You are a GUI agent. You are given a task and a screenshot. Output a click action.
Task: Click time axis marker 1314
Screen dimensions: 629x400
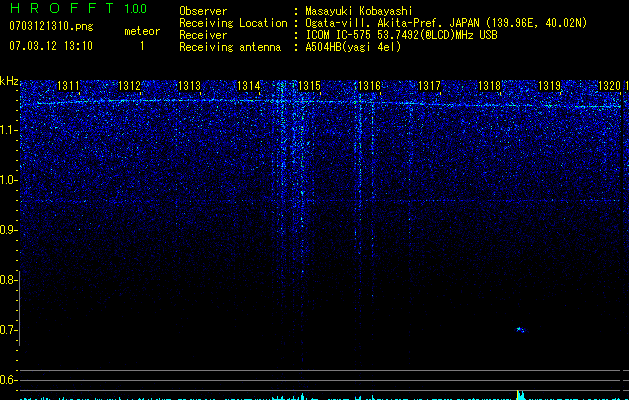[x=249, y=86]
